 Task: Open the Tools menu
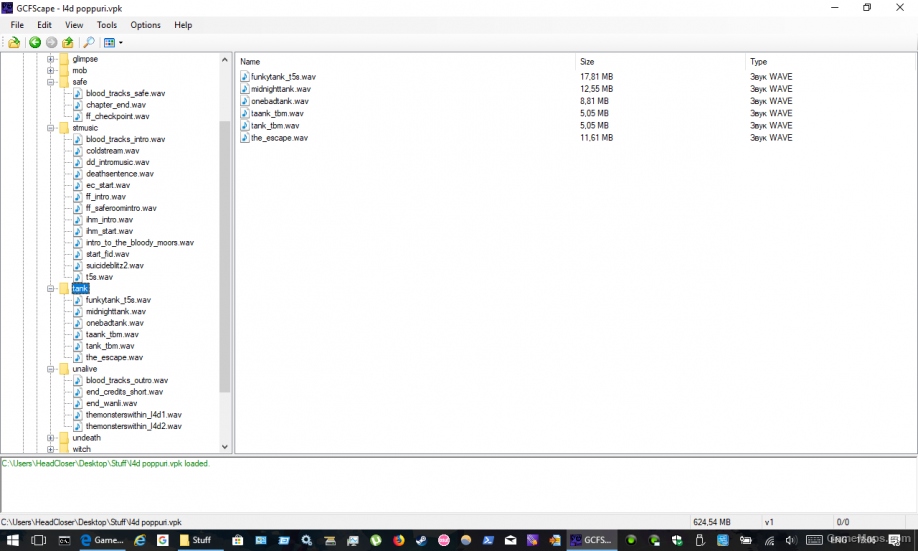[x=107, y=25]
